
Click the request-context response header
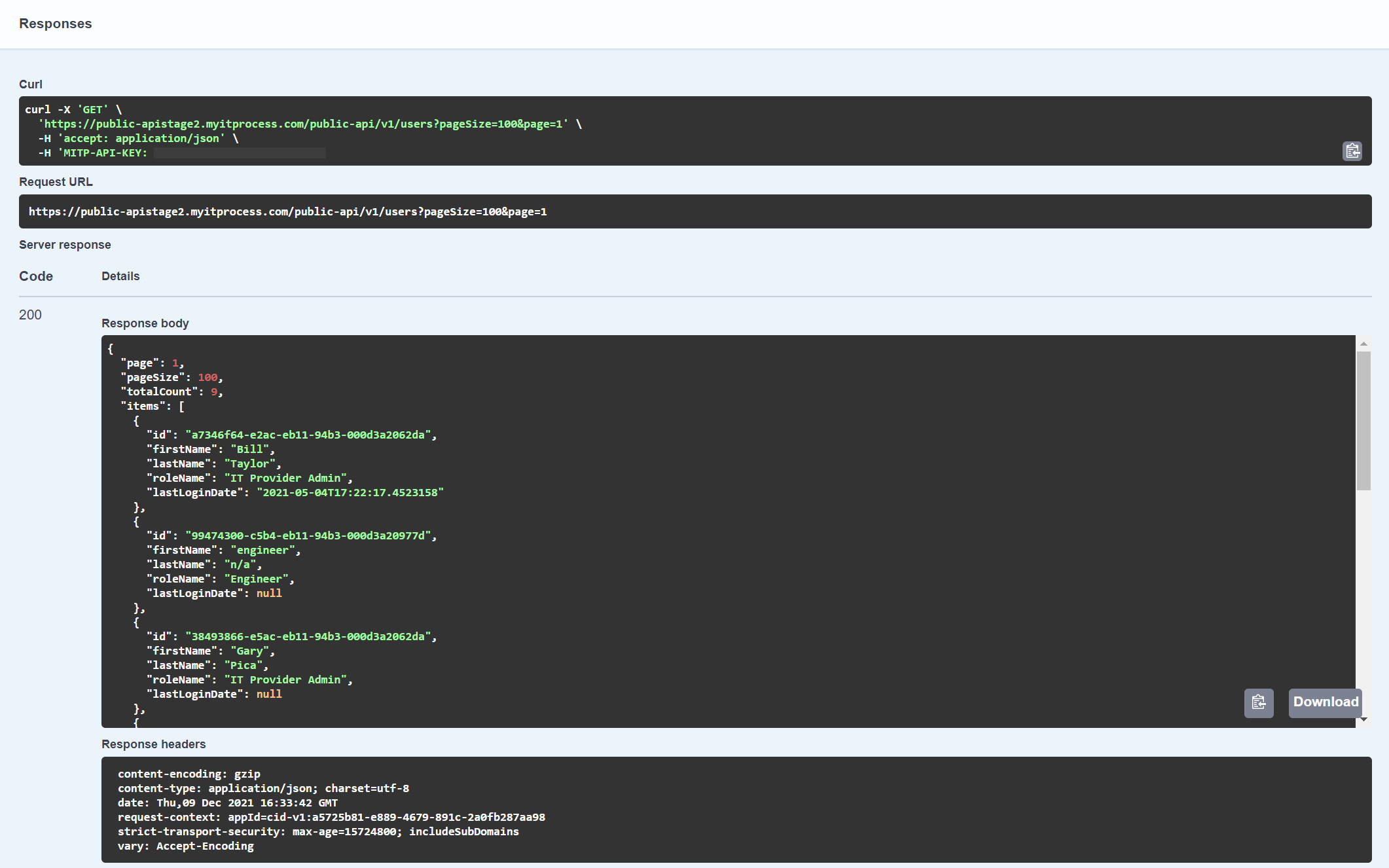point(331,817)
